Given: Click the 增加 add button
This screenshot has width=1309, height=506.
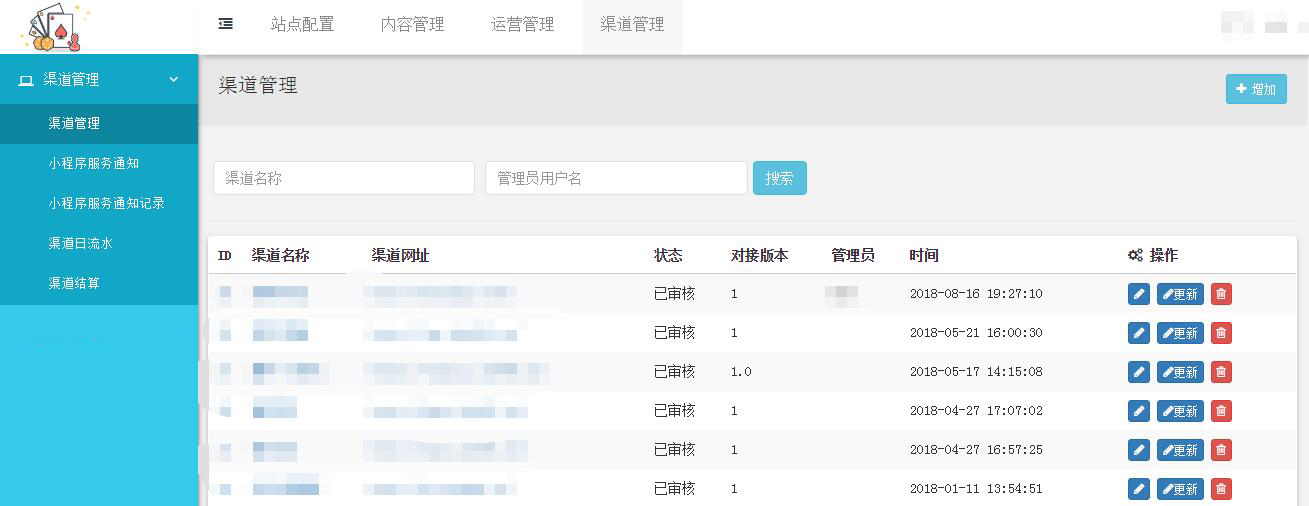Looking at the screenshot, I should pos(1256,89).
